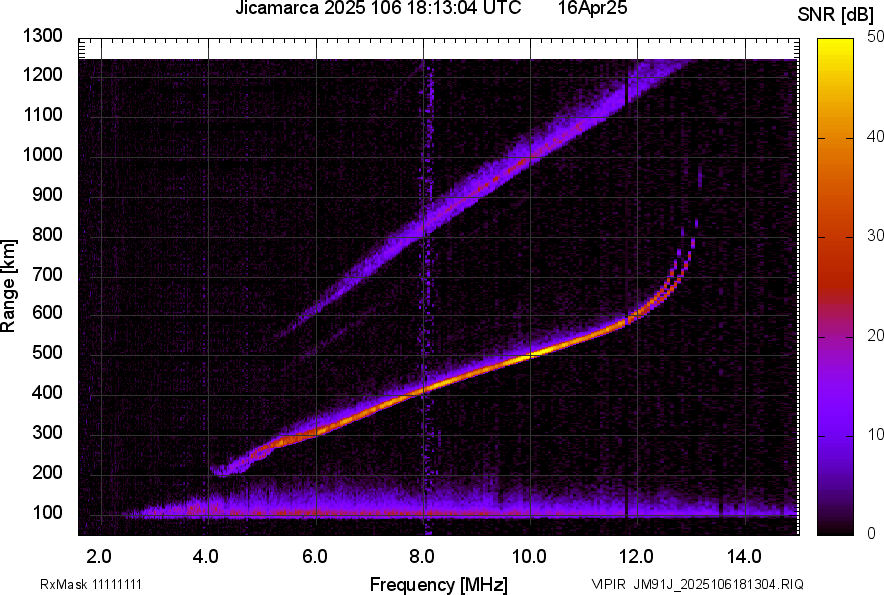
Task: Click range tick label '200'
Action: [47, 472]
